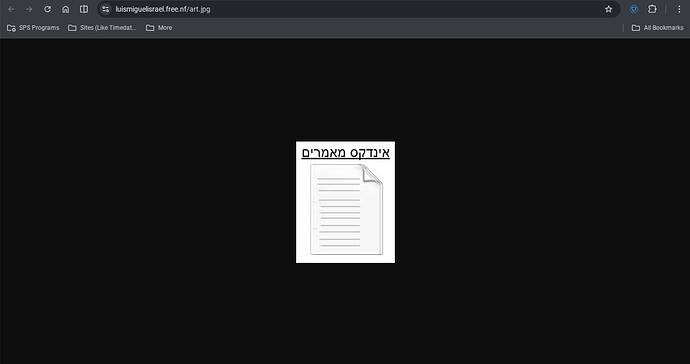This screenshot has width=690, height=364.
Task: Go forward to the next page
Action: click(29, 9)
